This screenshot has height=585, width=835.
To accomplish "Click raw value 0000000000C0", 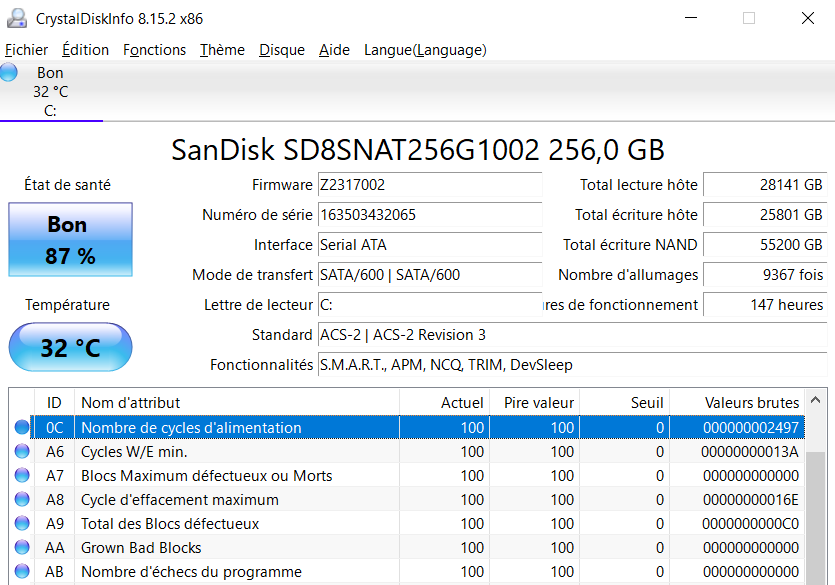I will 750,523.
